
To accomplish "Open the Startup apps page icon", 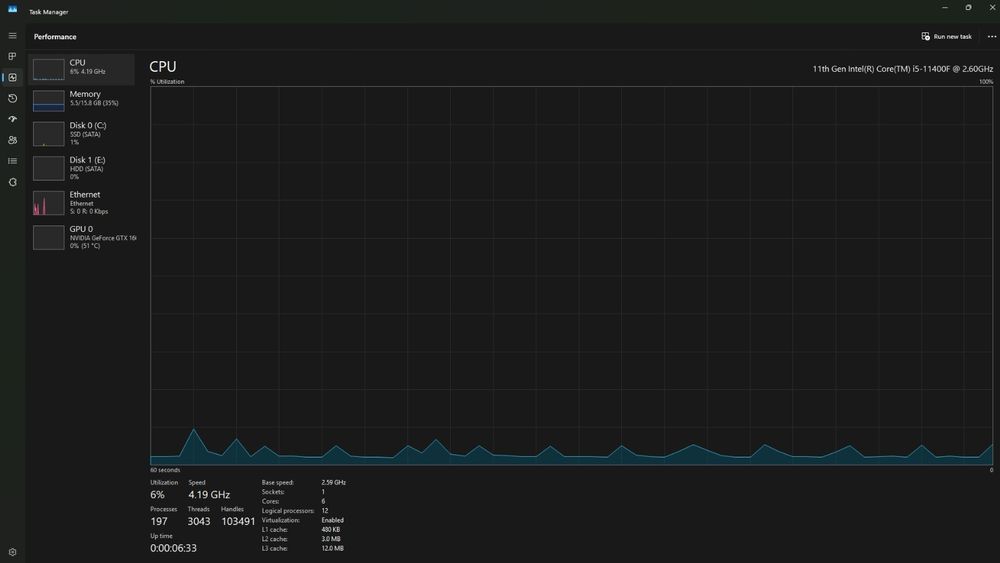I will pos(12,119).
